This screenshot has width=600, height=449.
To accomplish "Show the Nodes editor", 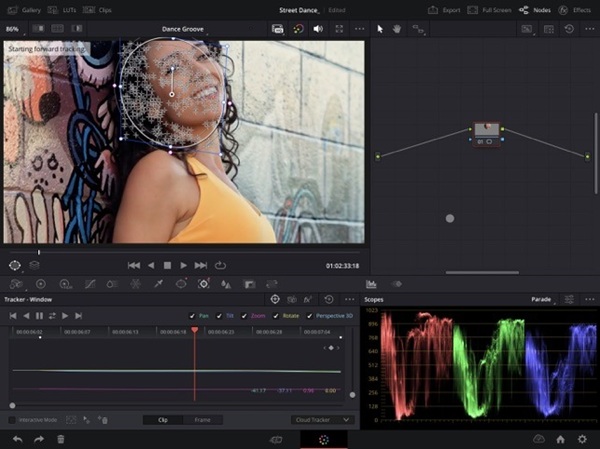I will coord(537,9).
